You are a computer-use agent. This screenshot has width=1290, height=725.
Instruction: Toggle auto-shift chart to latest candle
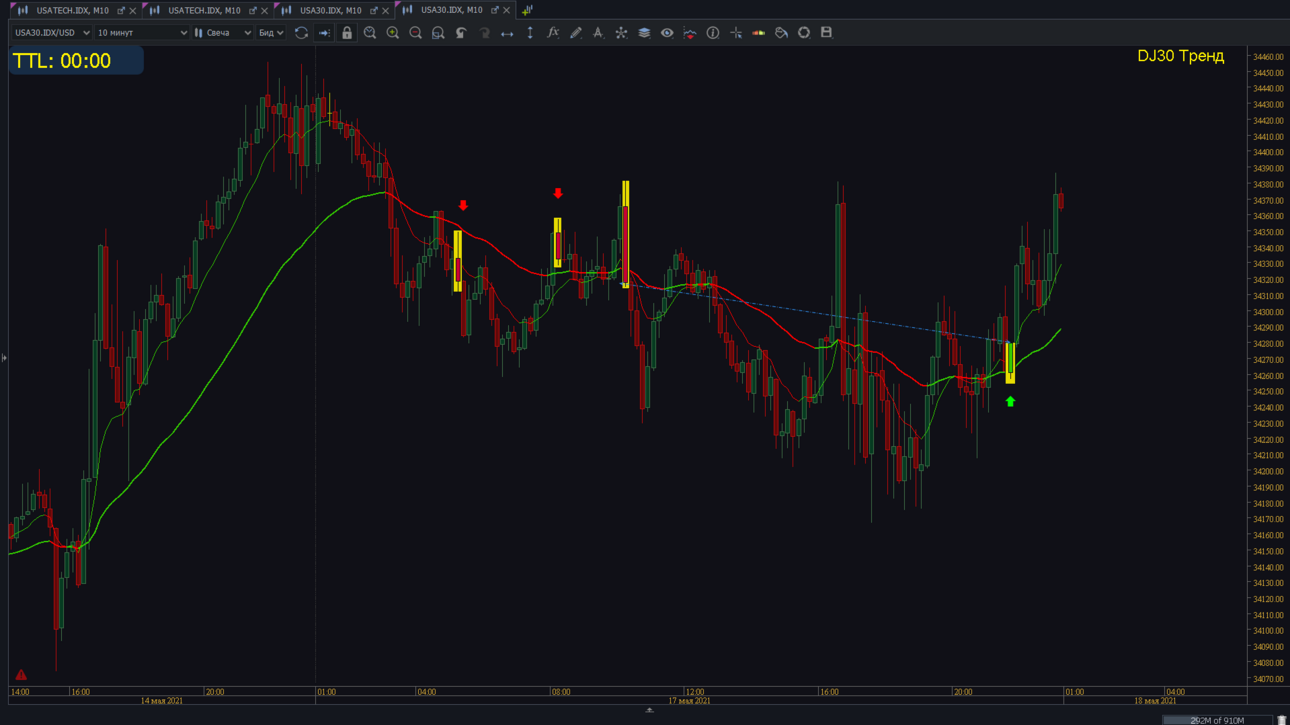point(324,33)
